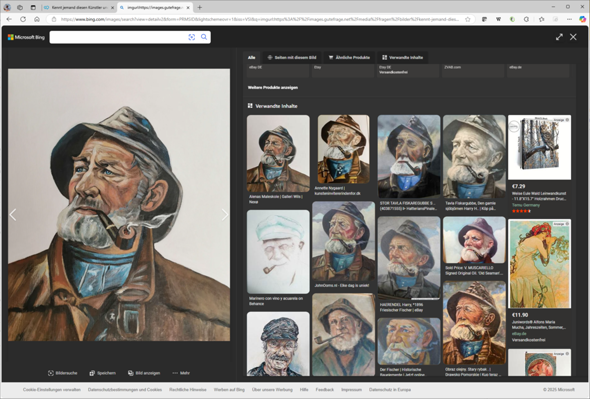Click the Bildersuche button under the image

pos(62,373)
